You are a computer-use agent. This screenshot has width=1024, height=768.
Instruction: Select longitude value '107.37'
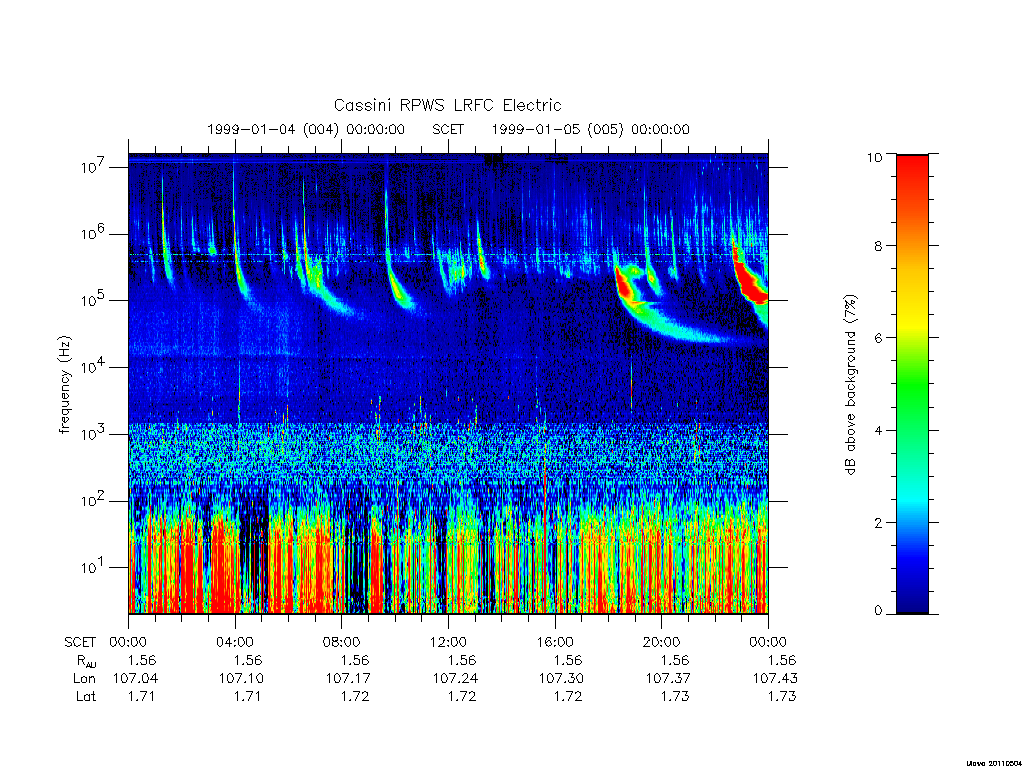click(668, 679)
